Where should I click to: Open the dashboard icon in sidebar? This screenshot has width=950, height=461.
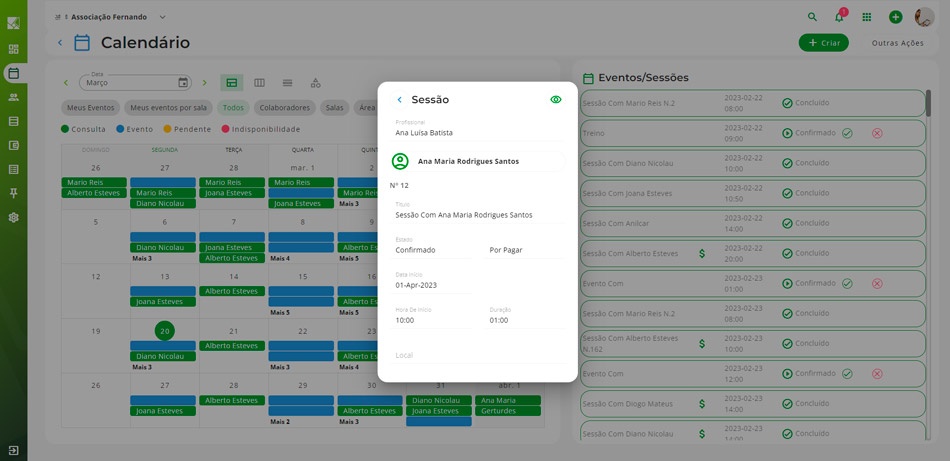coord(13,49)
